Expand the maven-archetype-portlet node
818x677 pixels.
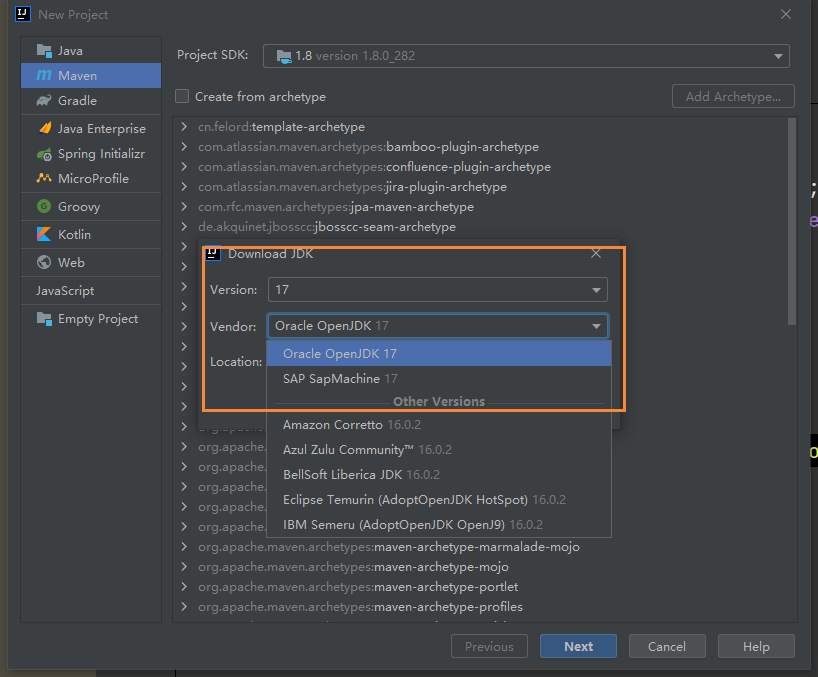pyautogui.click(x=184, y=587)
